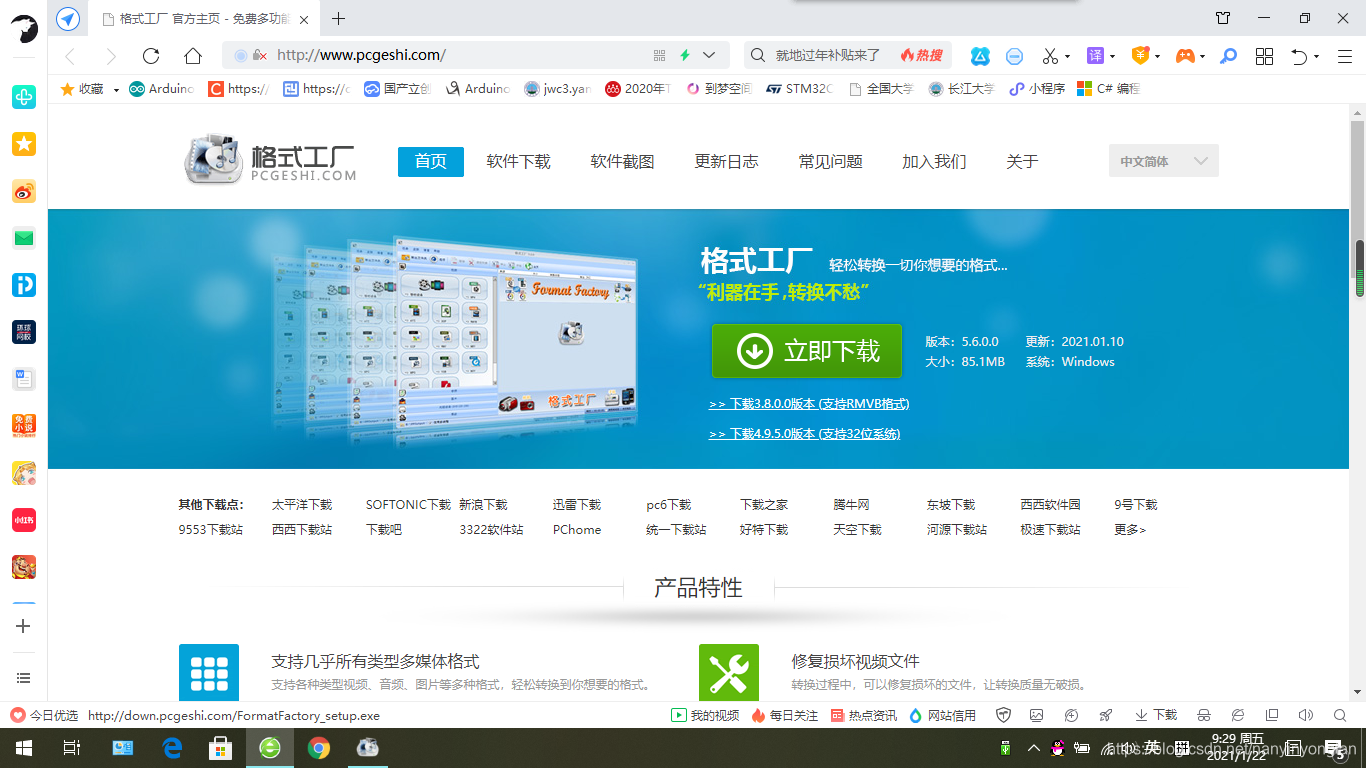Click the blue key password manager icon
Image resolution: width=1366 pixels, height=768 pixels.
click(1229, 56)
